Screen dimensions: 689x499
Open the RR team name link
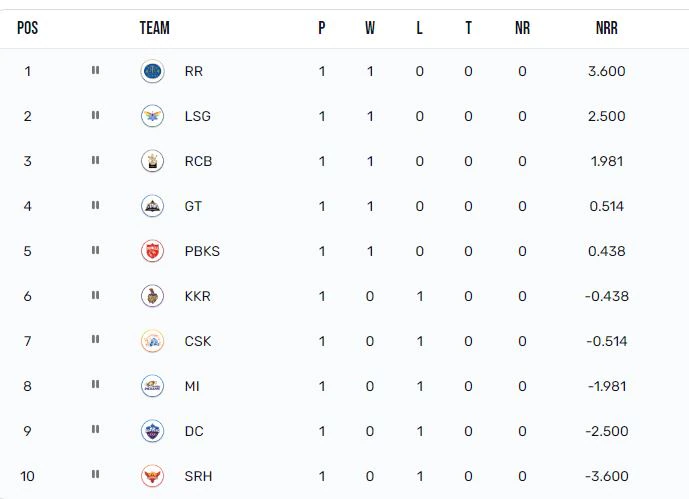(194, 71)
